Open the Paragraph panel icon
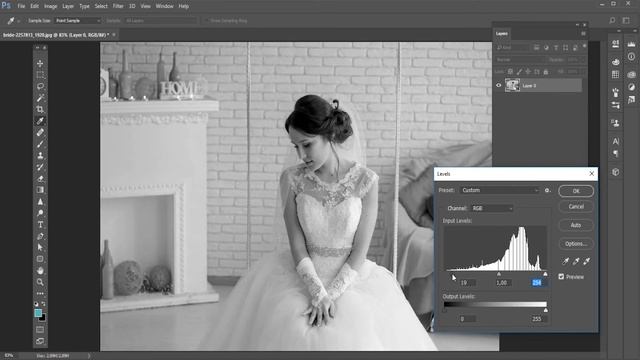The height and width of the screenshot is (360, 640). point(616,153)
